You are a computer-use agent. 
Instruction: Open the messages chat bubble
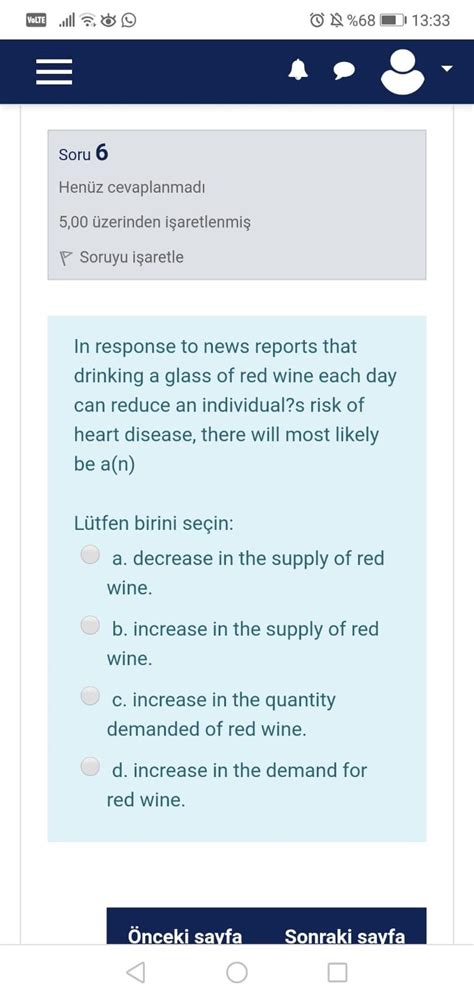pyautogui.click(x=344, y=72)
